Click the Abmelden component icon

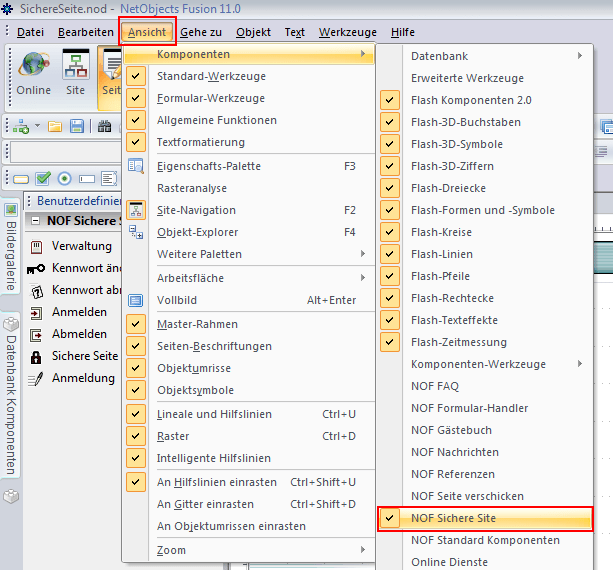click(36, 334)
